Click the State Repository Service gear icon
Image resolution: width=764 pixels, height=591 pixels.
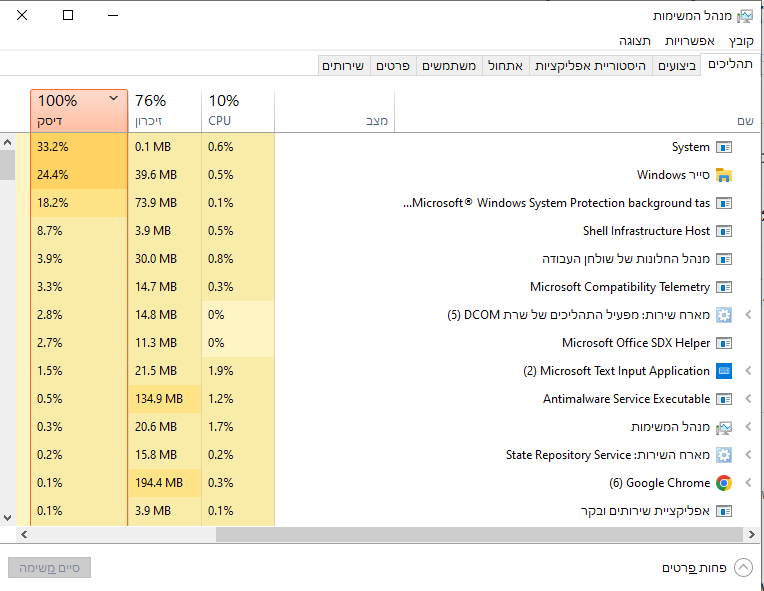click(x=724, y=455)
